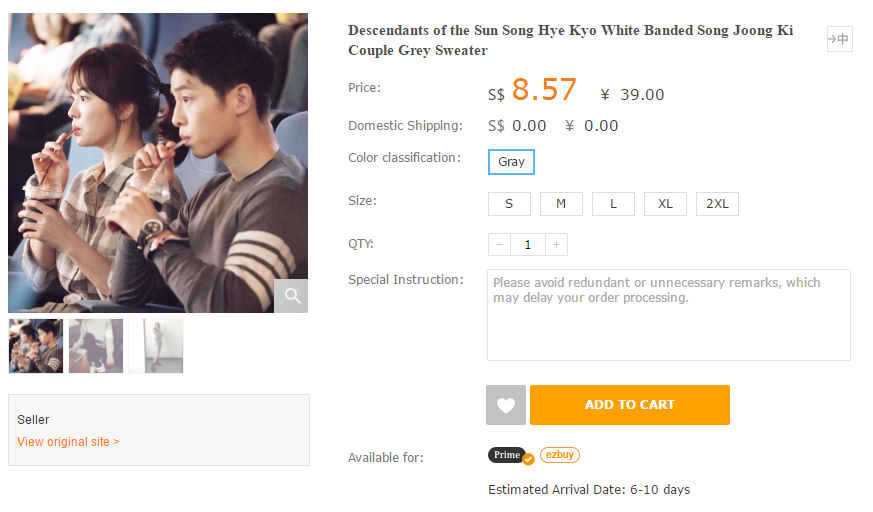Viewport: 873px width, 512px height.
Task: Pick the 2XL size option
Action: [717, 204]
